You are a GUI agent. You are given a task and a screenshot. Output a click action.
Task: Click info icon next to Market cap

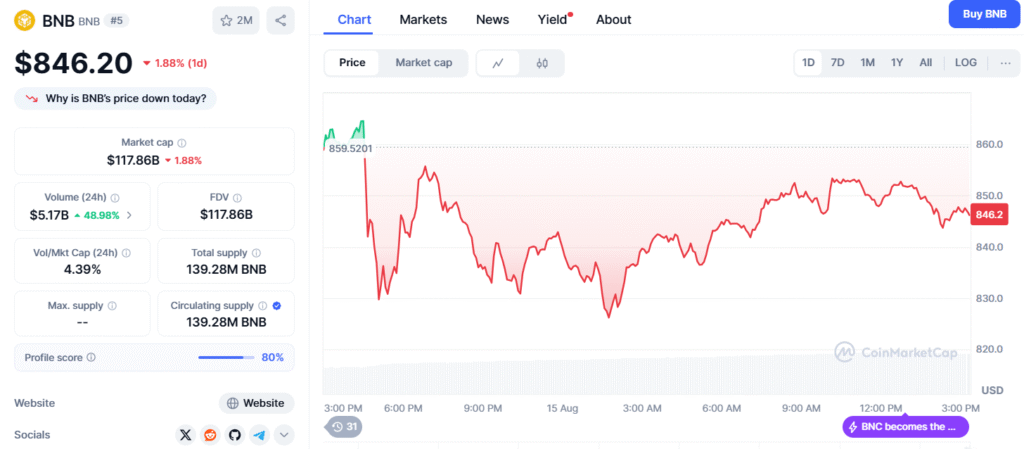tap(182, 142)
